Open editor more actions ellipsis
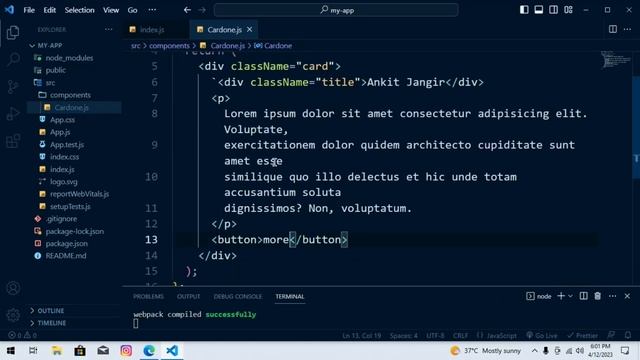Screen dimensions: 640x360 pyautogui.click(x=627, y=29)
